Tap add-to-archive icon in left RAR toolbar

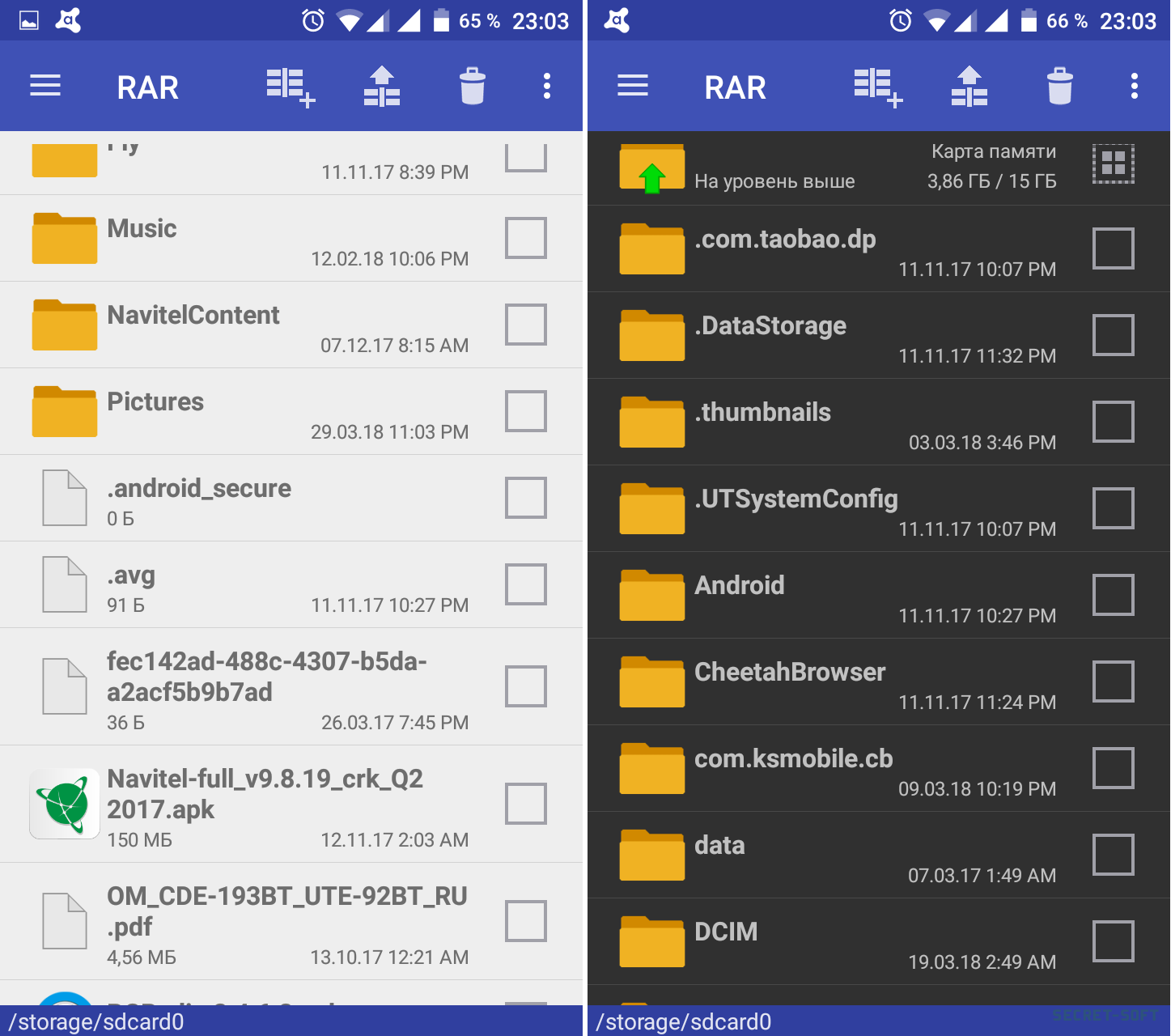tap(291, 87)
